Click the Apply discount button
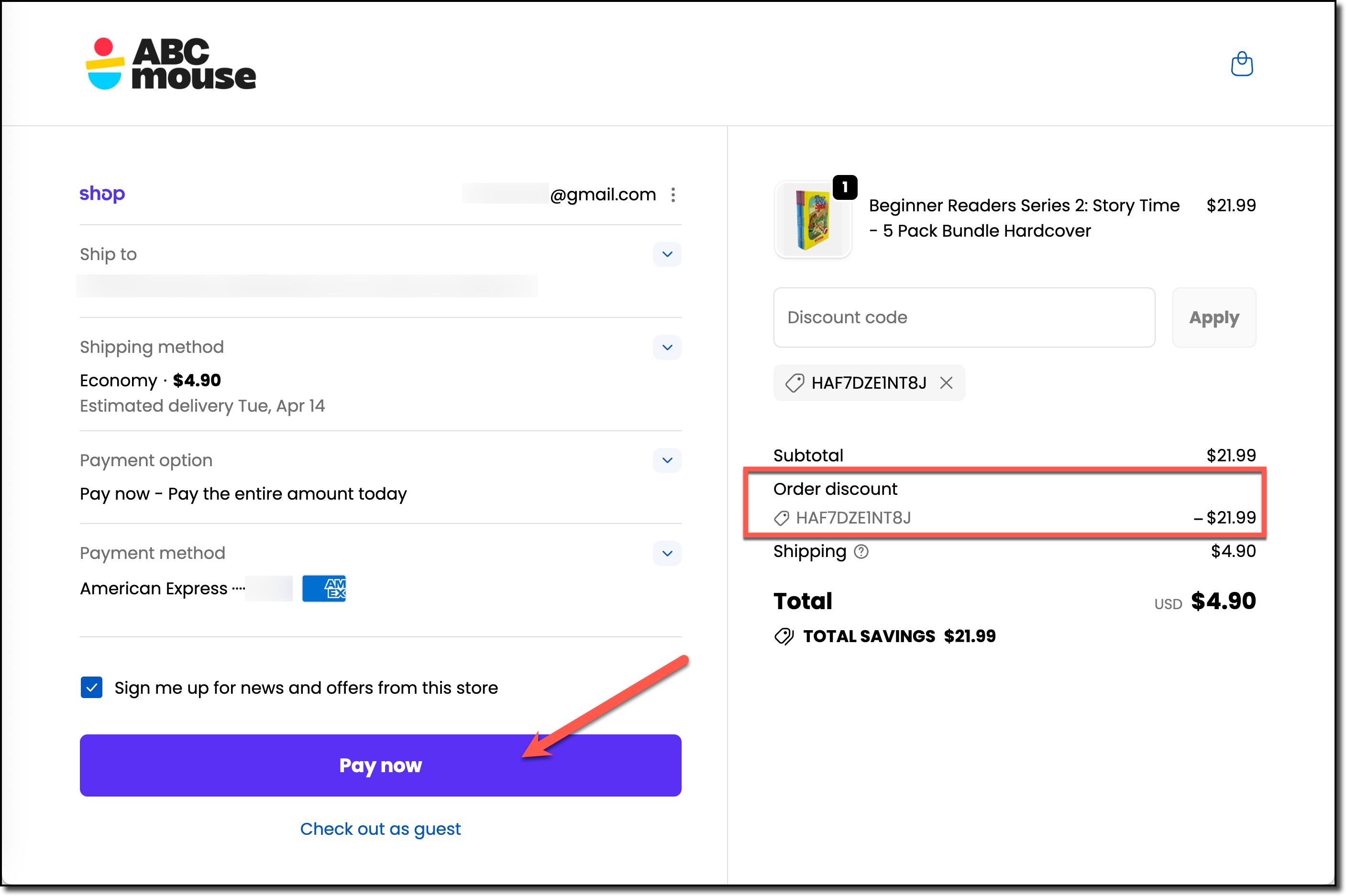1346x896 pixels. tap(1214, 317)
